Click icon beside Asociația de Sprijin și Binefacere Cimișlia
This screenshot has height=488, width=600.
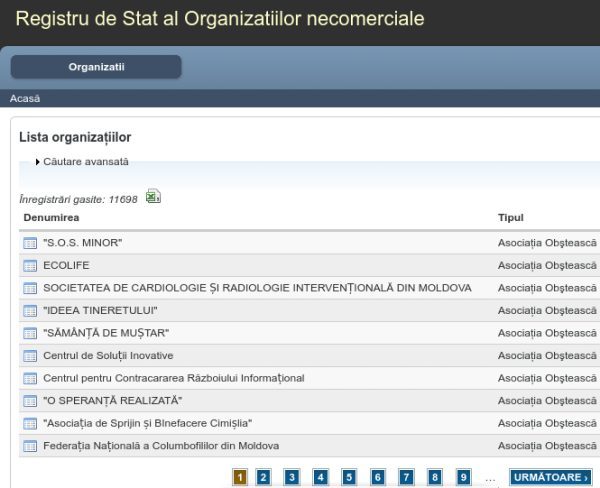click(x=30, y=424)
